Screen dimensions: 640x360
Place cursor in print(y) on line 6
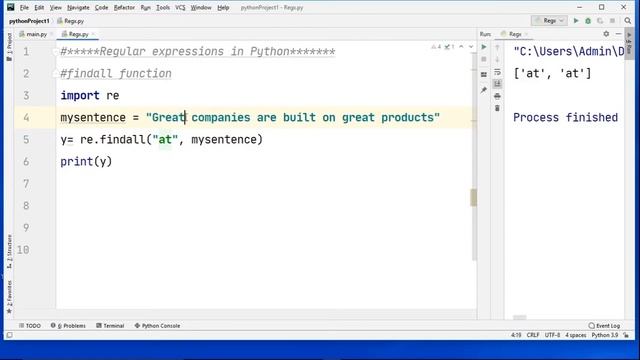tap(86, 162)
